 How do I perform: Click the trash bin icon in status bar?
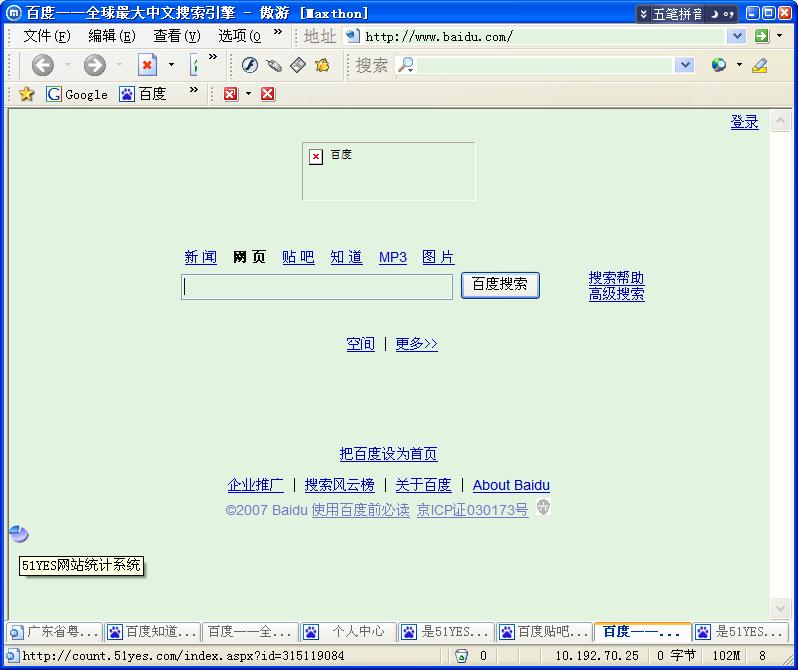461,656
